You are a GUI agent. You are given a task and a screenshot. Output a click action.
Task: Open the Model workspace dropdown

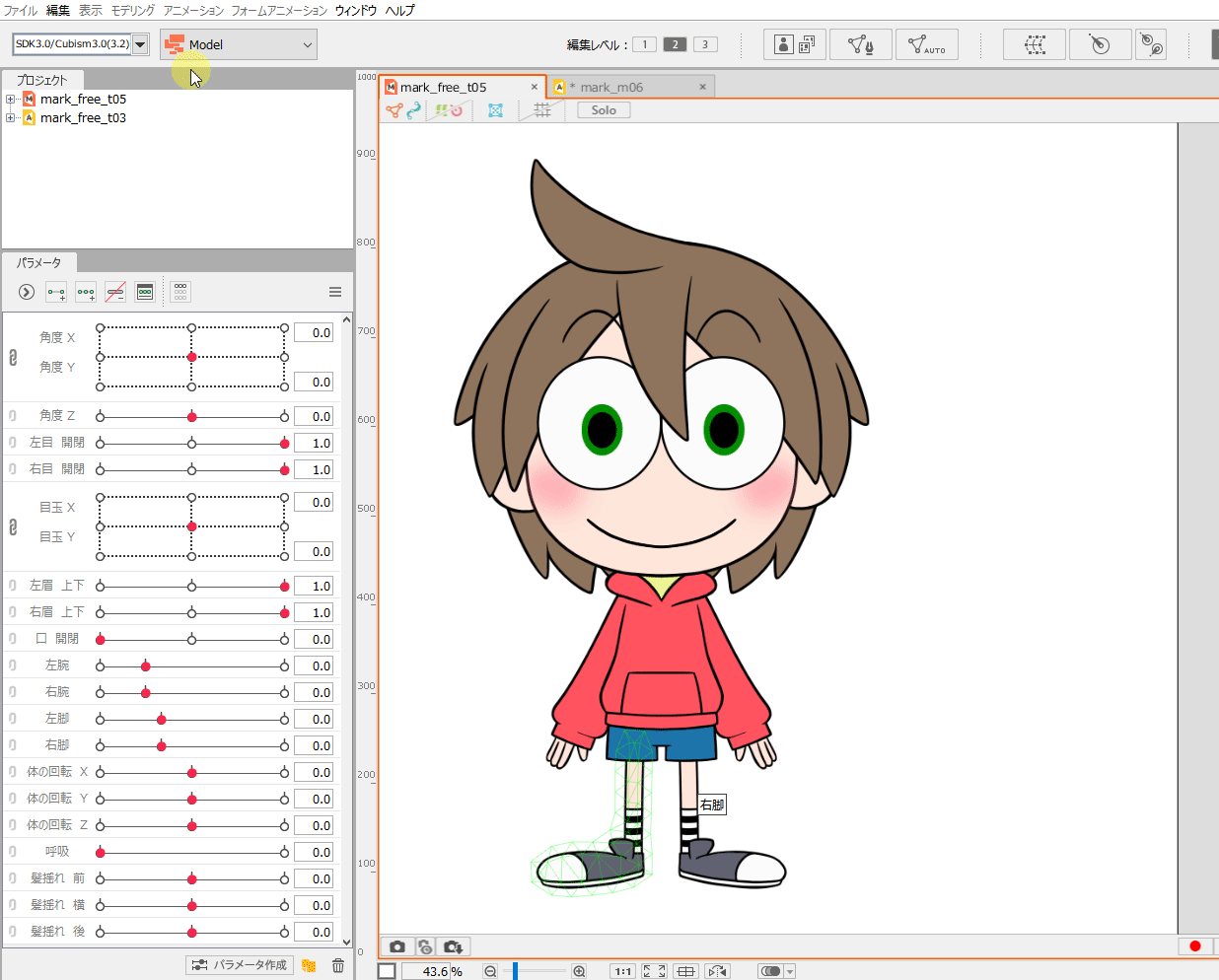(x=239, y=44)
